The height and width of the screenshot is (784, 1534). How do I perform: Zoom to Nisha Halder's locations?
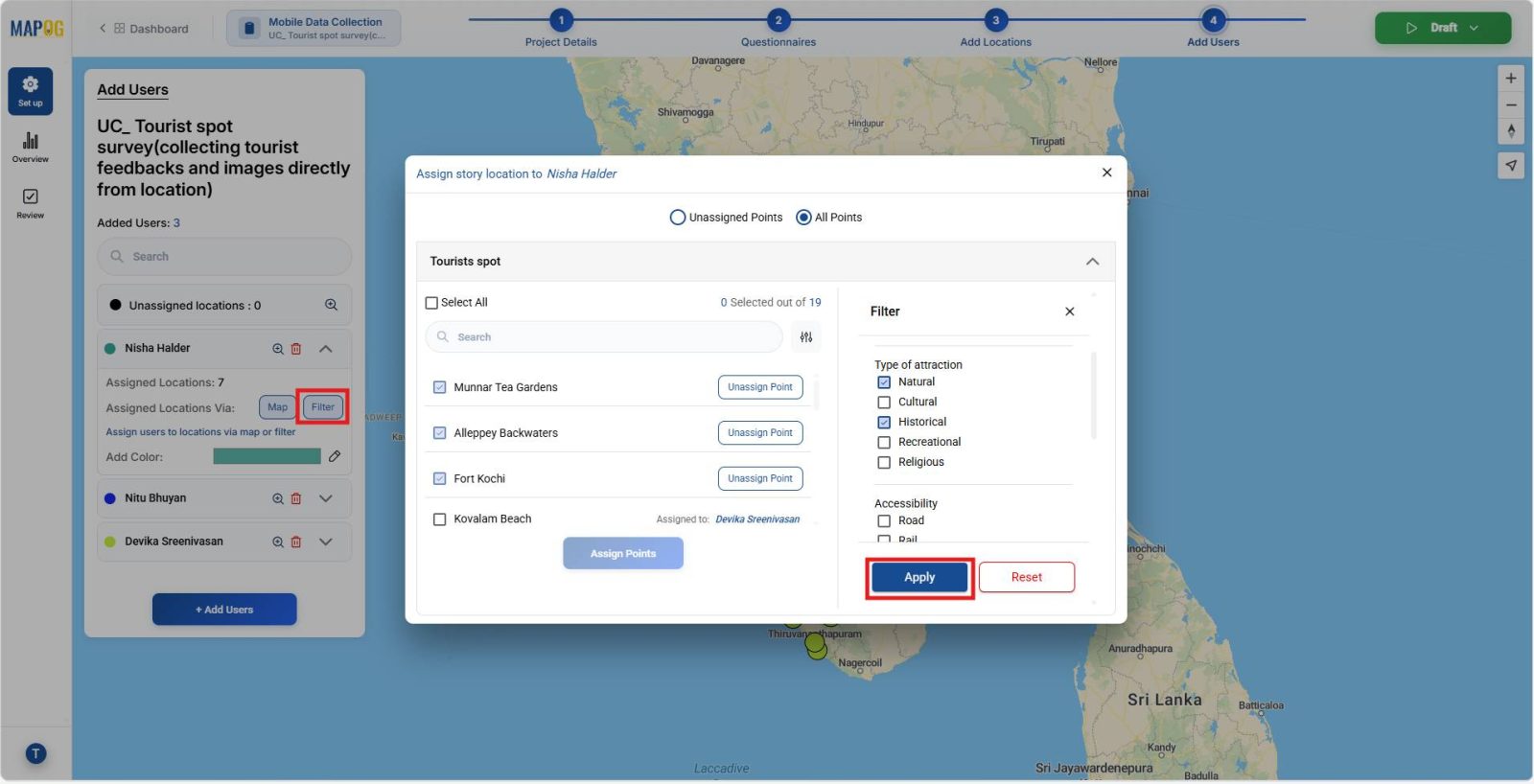(x=278, y=349)
